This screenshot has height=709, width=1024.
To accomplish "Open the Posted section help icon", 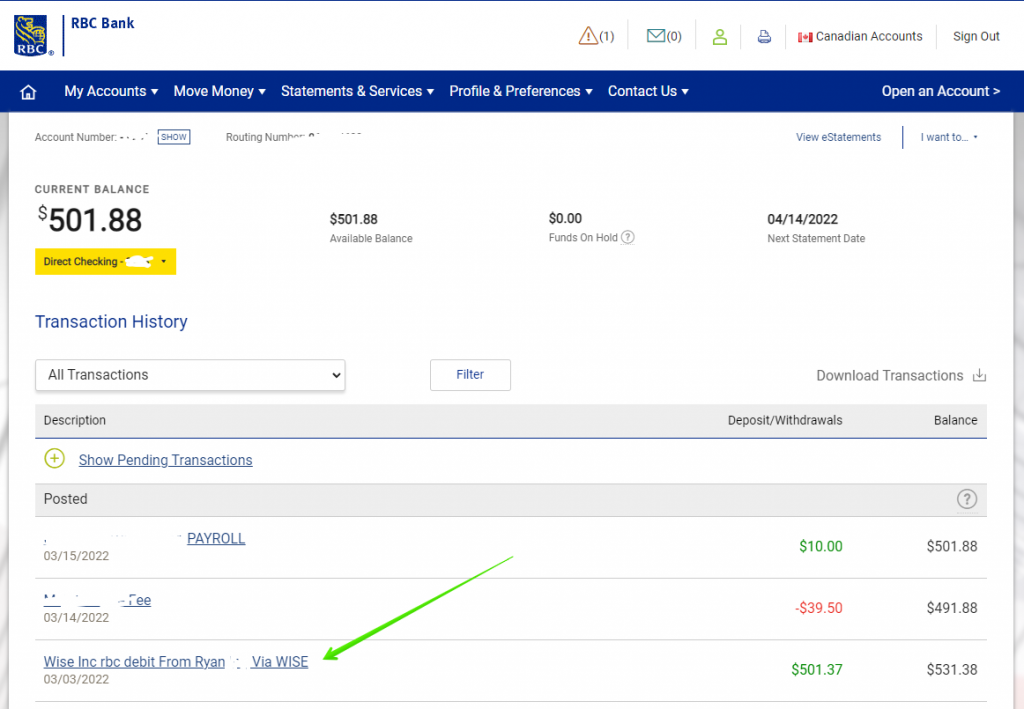I will pos(967,499).
